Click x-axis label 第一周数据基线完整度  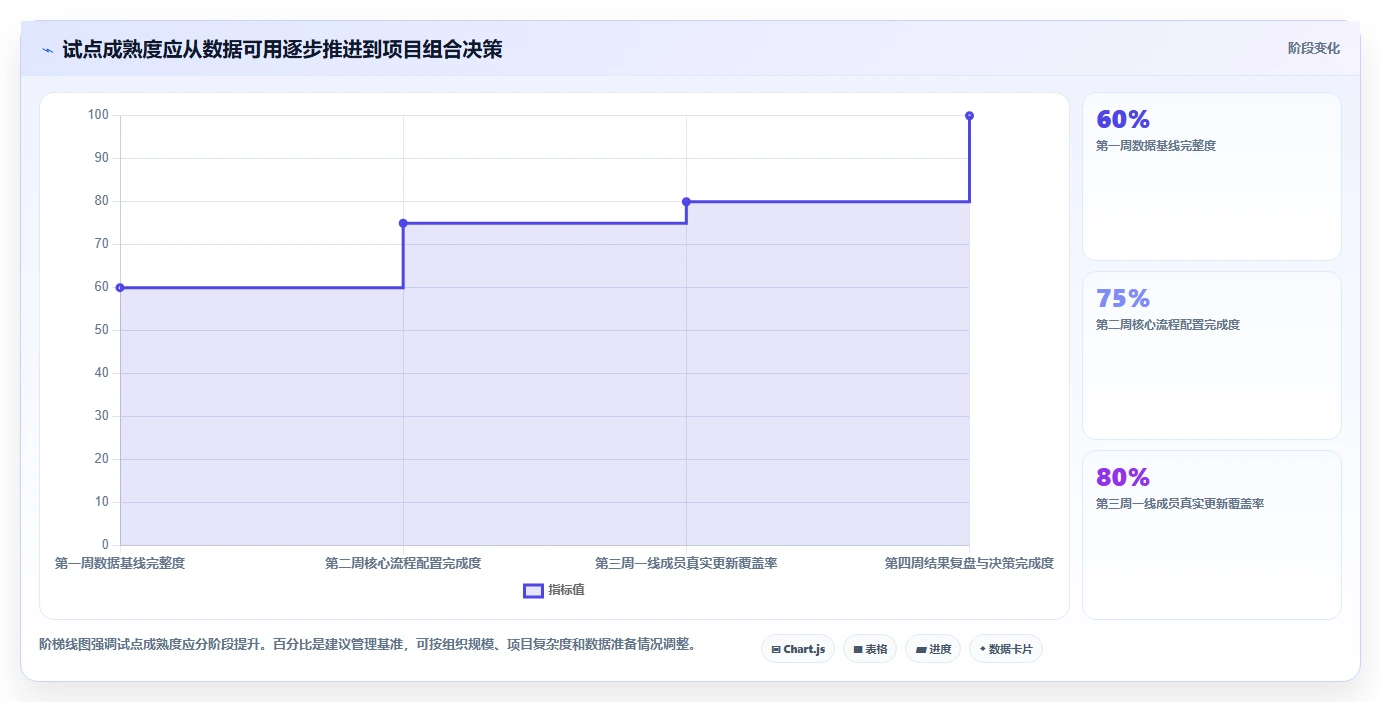point(120,563)
